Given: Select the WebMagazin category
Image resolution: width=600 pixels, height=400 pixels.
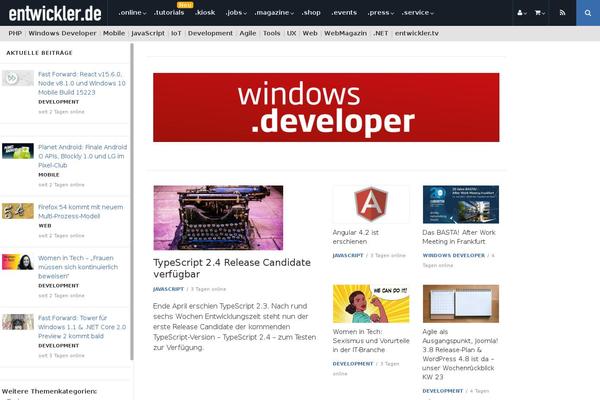Looking at the screenshot, I should coord(345,33).
